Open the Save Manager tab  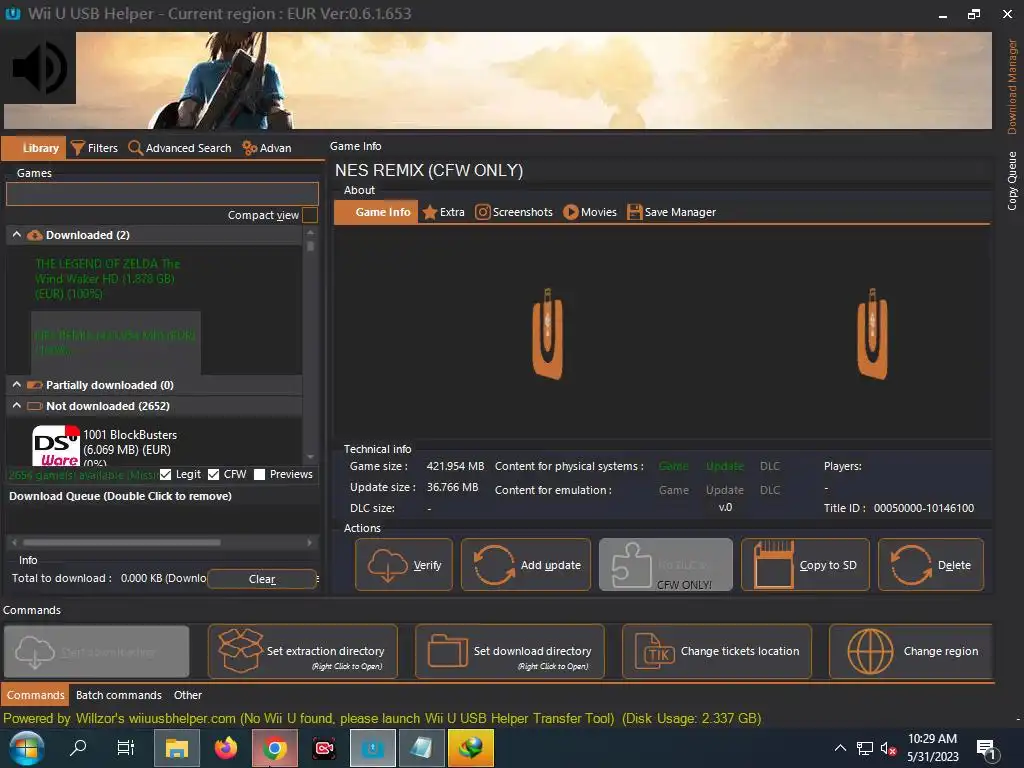click(671, 212)
